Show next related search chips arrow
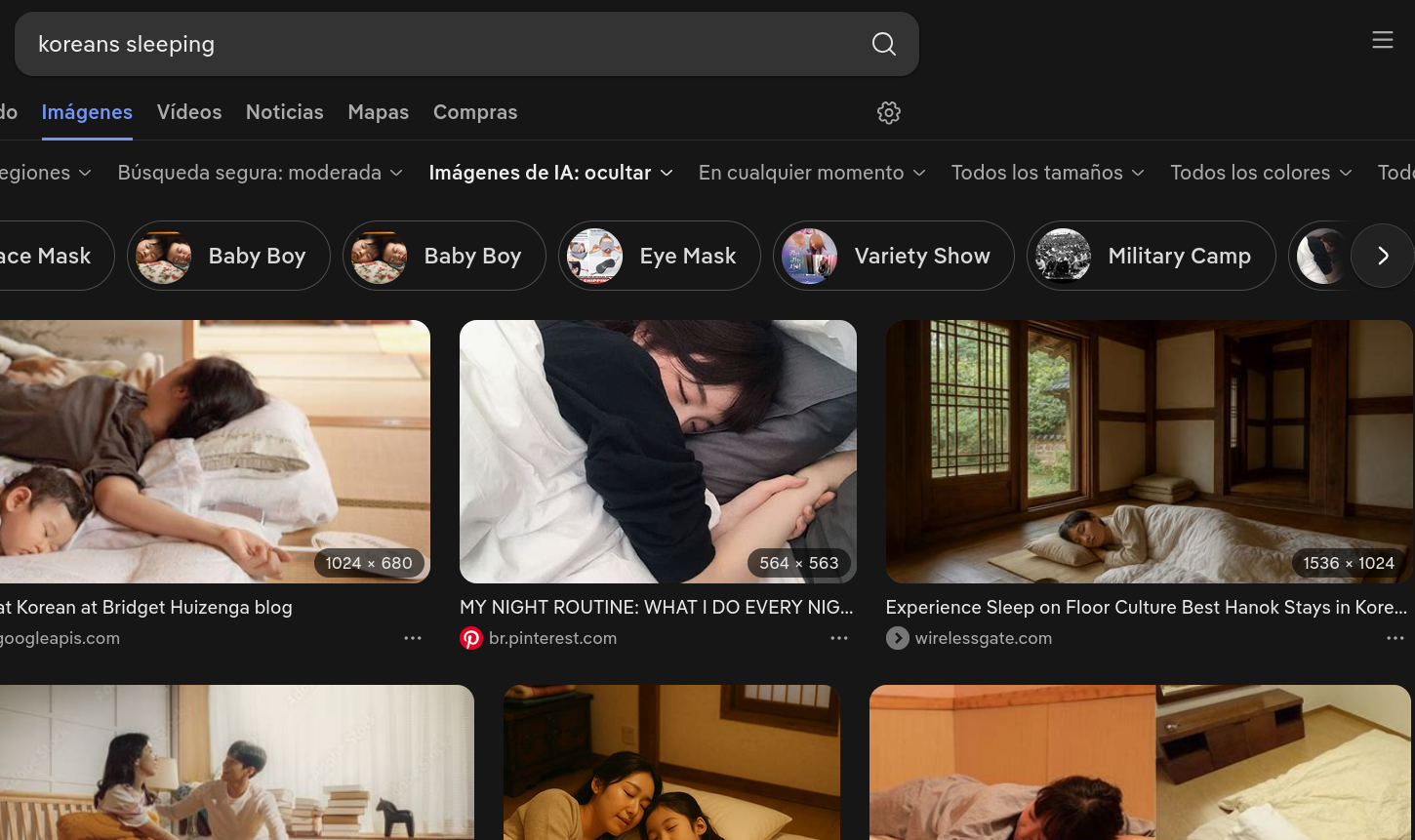The height and width of the screenshot is (840, 1415). point(1383,256)
